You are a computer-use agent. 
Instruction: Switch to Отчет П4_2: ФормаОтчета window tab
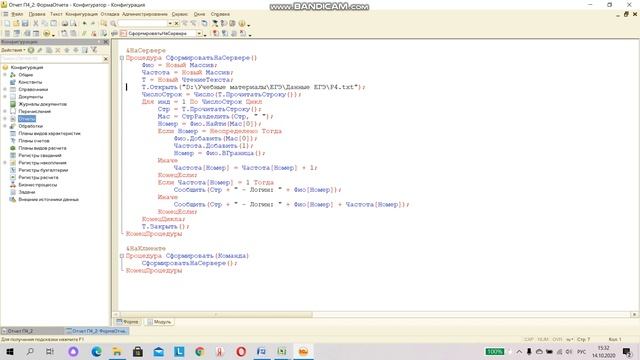tap(97, 331)
